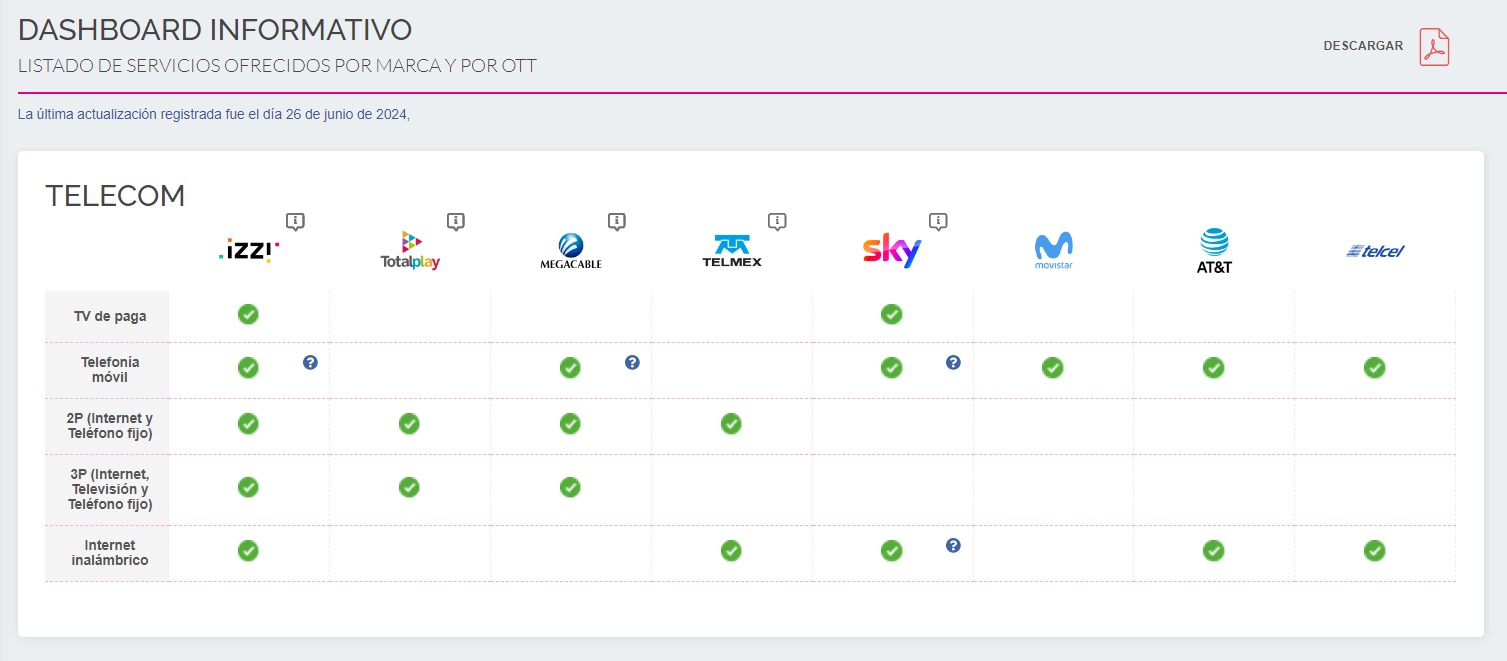Open the info icon above Megacable logo
Screen dimensions: 1507x661
click(617, 221)
